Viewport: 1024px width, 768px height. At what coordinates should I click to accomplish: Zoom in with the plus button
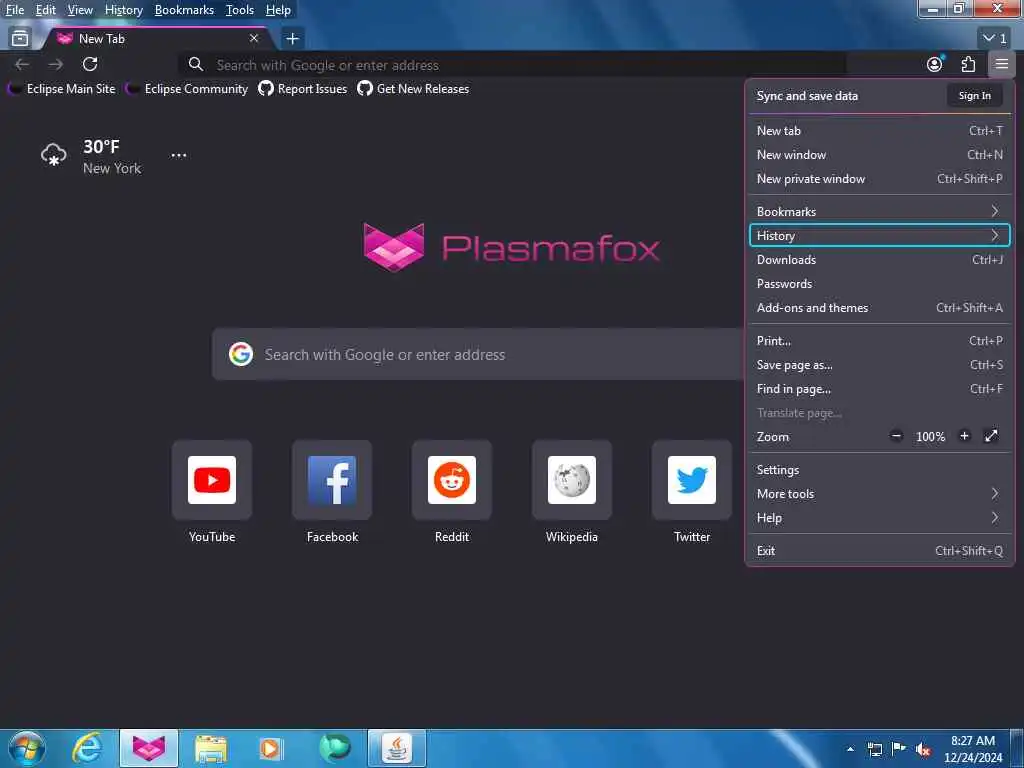tap(965, 436)
